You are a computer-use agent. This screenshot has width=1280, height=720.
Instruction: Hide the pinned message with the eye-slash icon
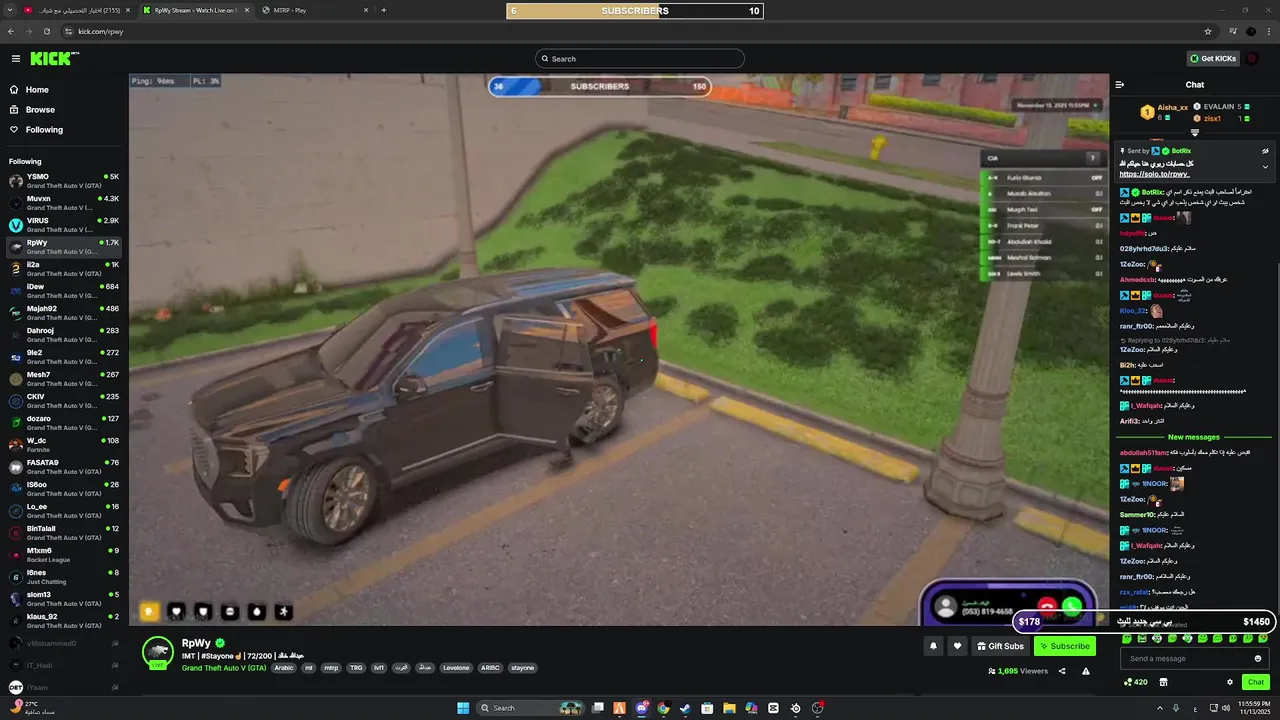1265,151
